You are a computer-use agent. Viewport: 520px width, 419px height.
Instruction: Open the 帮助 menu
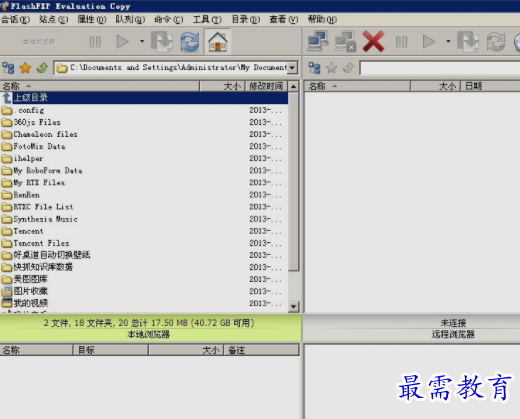(322, 19)
